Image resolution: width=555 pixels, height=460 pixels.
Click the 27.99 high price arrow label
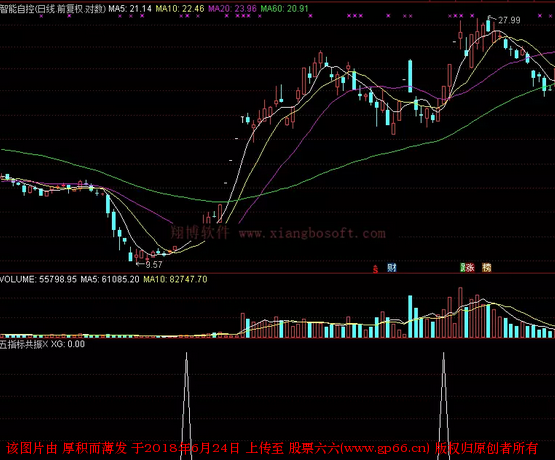point(505,20)
